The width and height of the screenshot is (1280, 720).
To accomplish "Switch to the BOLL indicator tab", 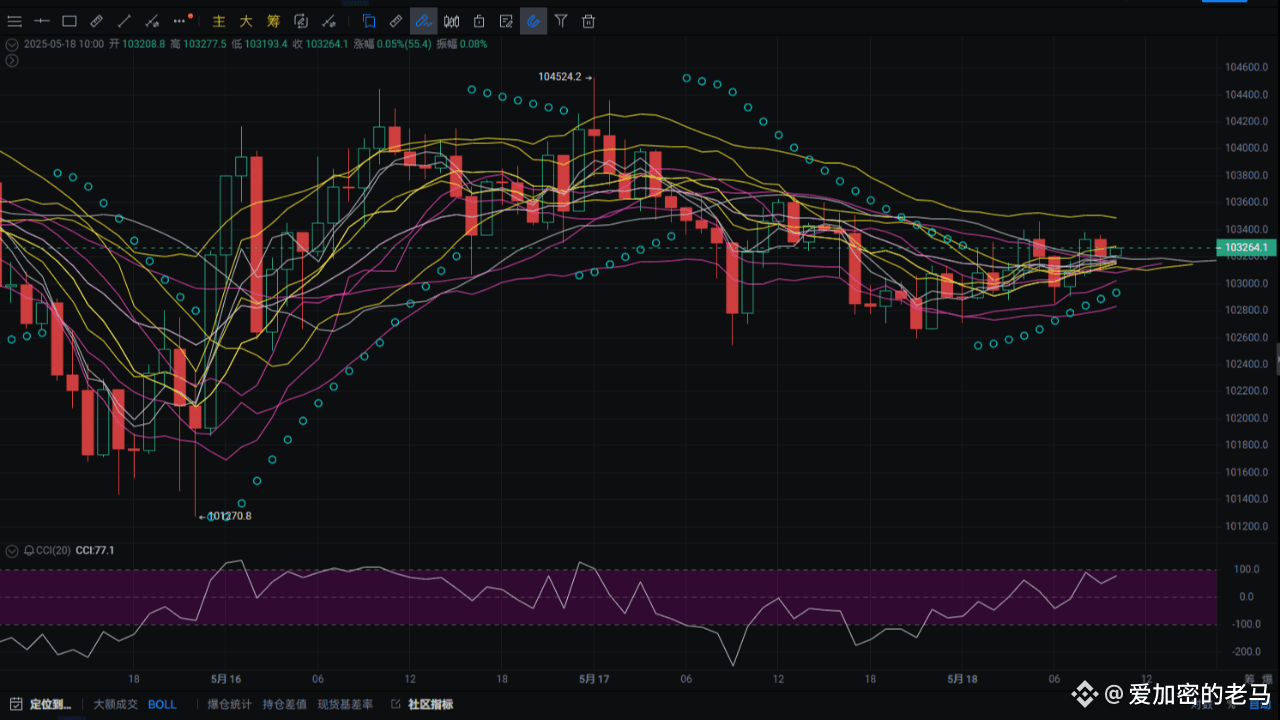I will 162,704.
